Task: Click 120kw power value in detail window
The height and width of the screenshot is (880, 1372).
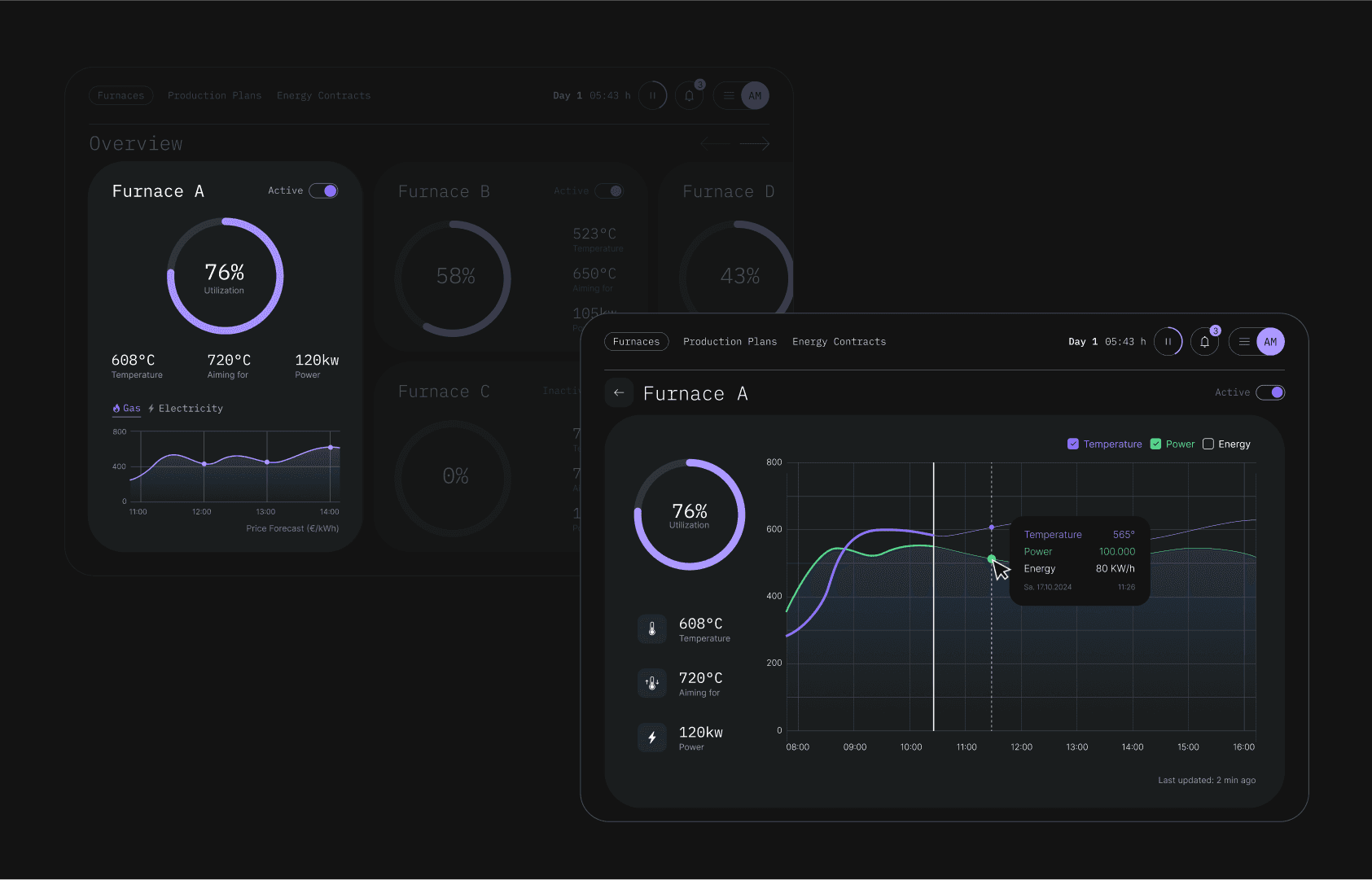Action: click(x=700, y=733)
